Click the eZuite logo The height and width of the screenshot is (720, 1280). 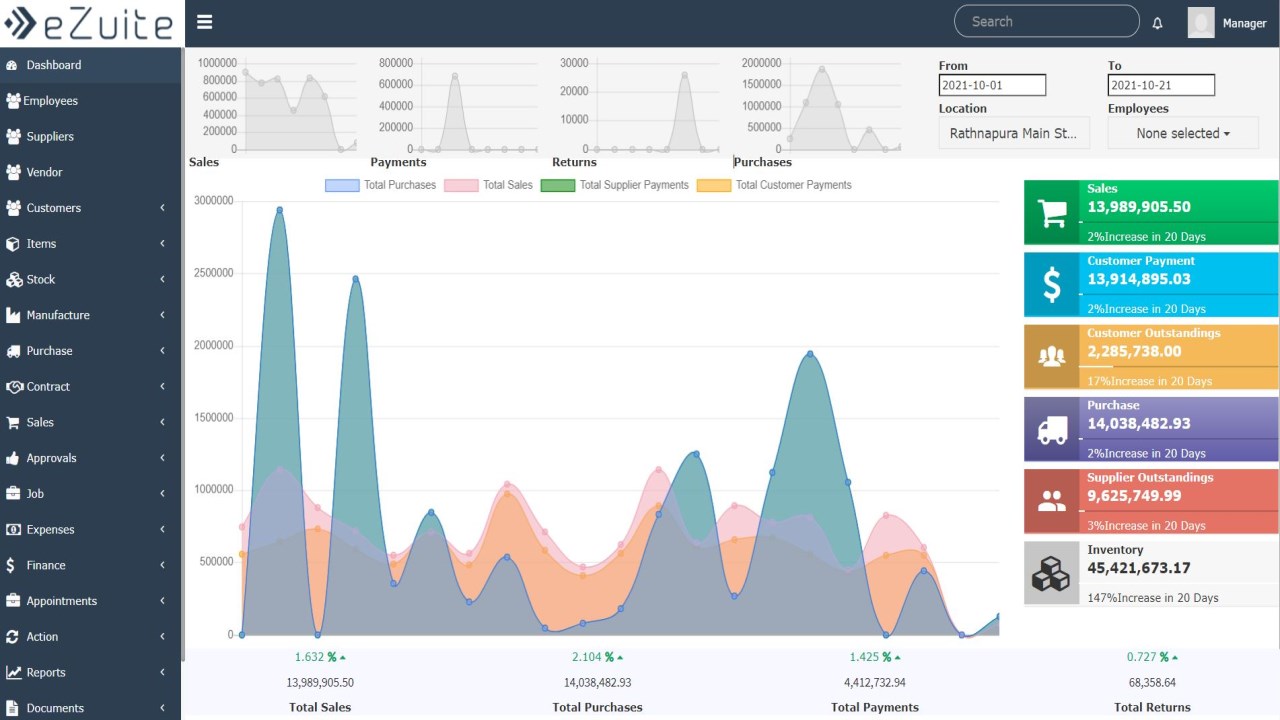(88, 23)
